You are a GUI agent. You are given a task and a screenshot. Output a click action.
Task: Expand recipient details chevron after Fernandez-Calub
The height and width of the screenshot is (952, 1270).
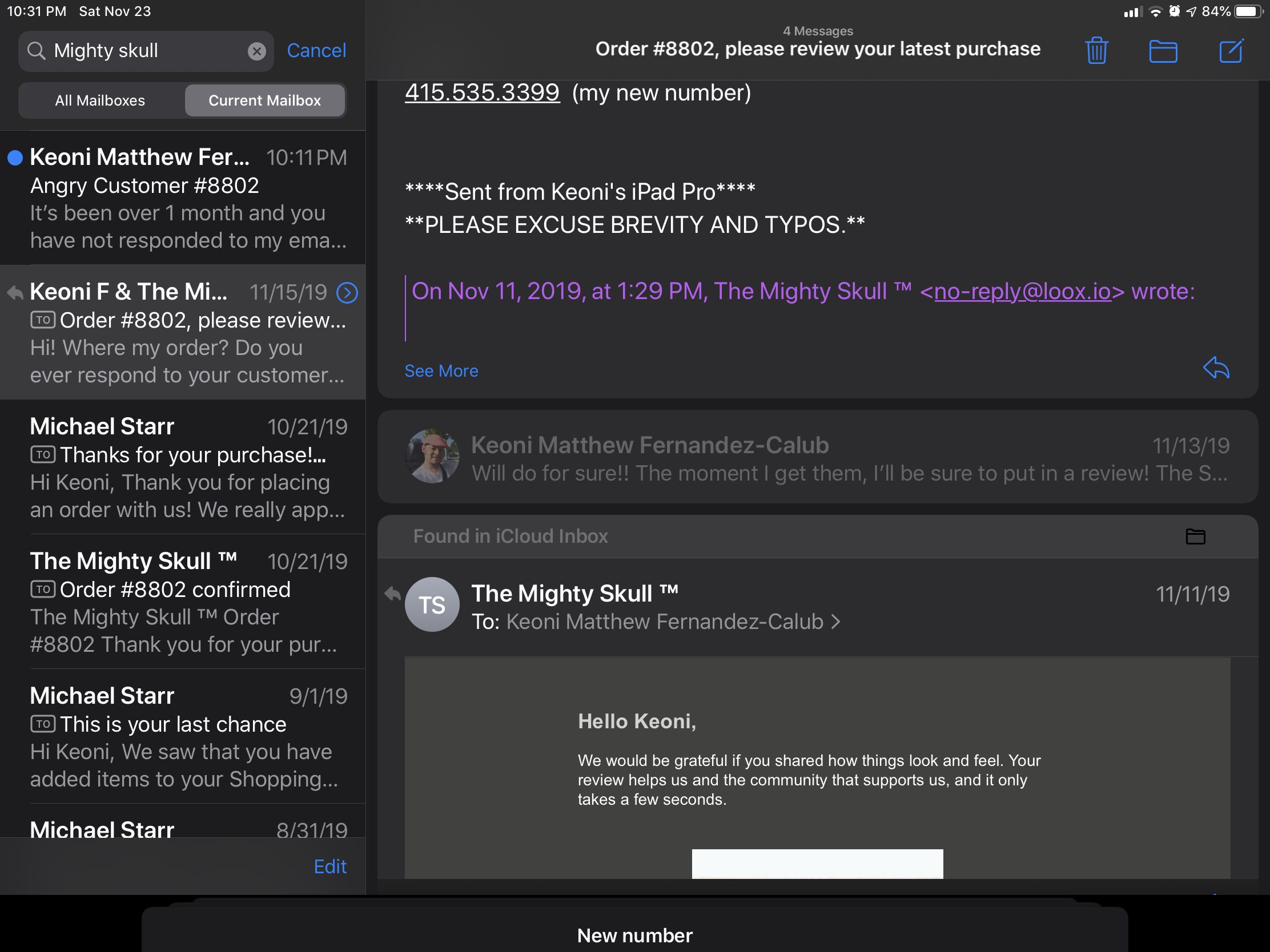836,622
